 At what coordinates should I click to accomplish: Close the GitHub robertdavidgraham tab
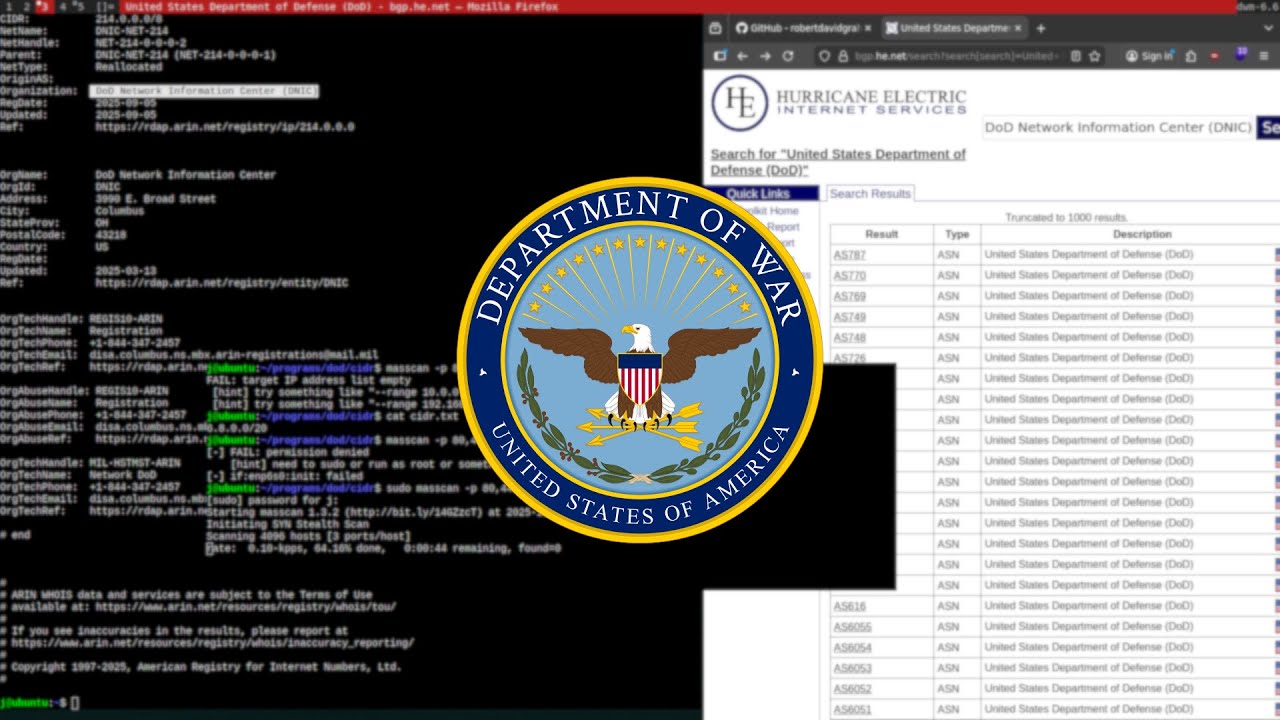click(866, 28)
